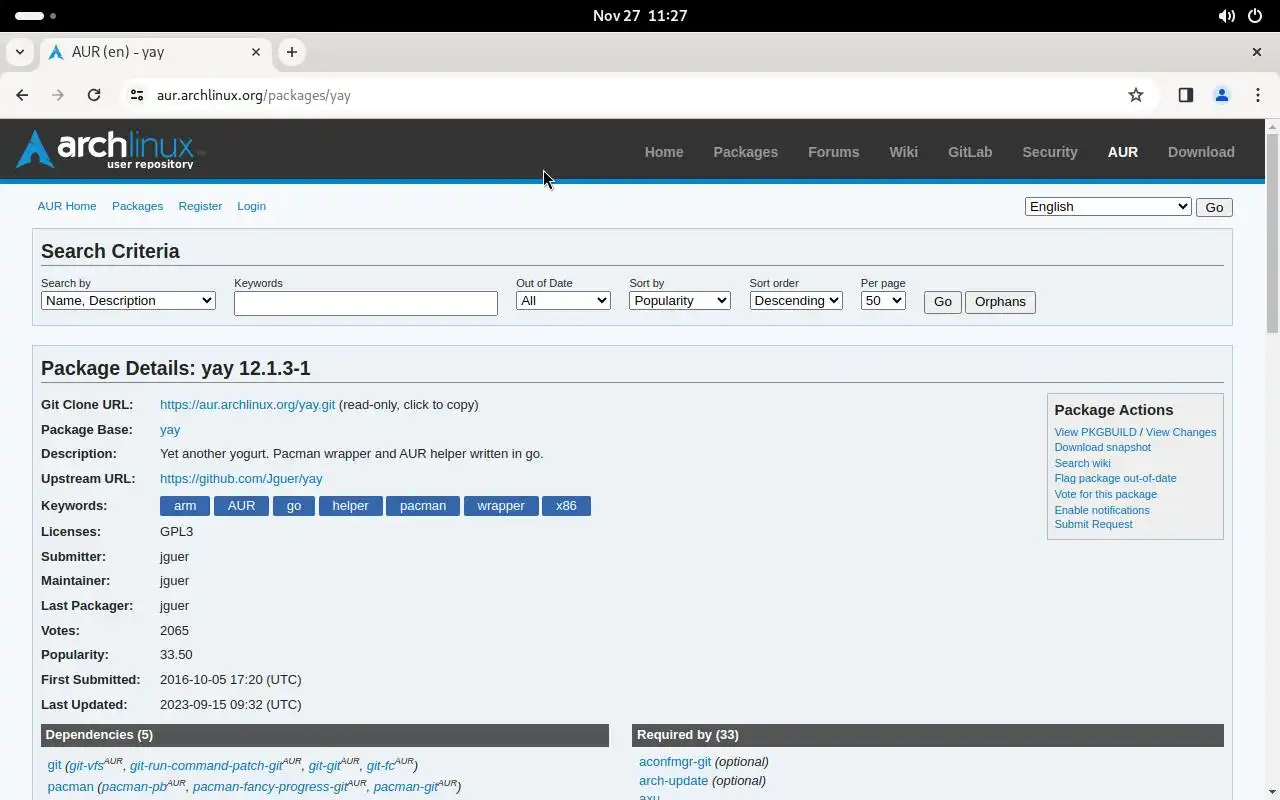
Task: Go to Home in top navigation
Action: (x=664, y=152)
